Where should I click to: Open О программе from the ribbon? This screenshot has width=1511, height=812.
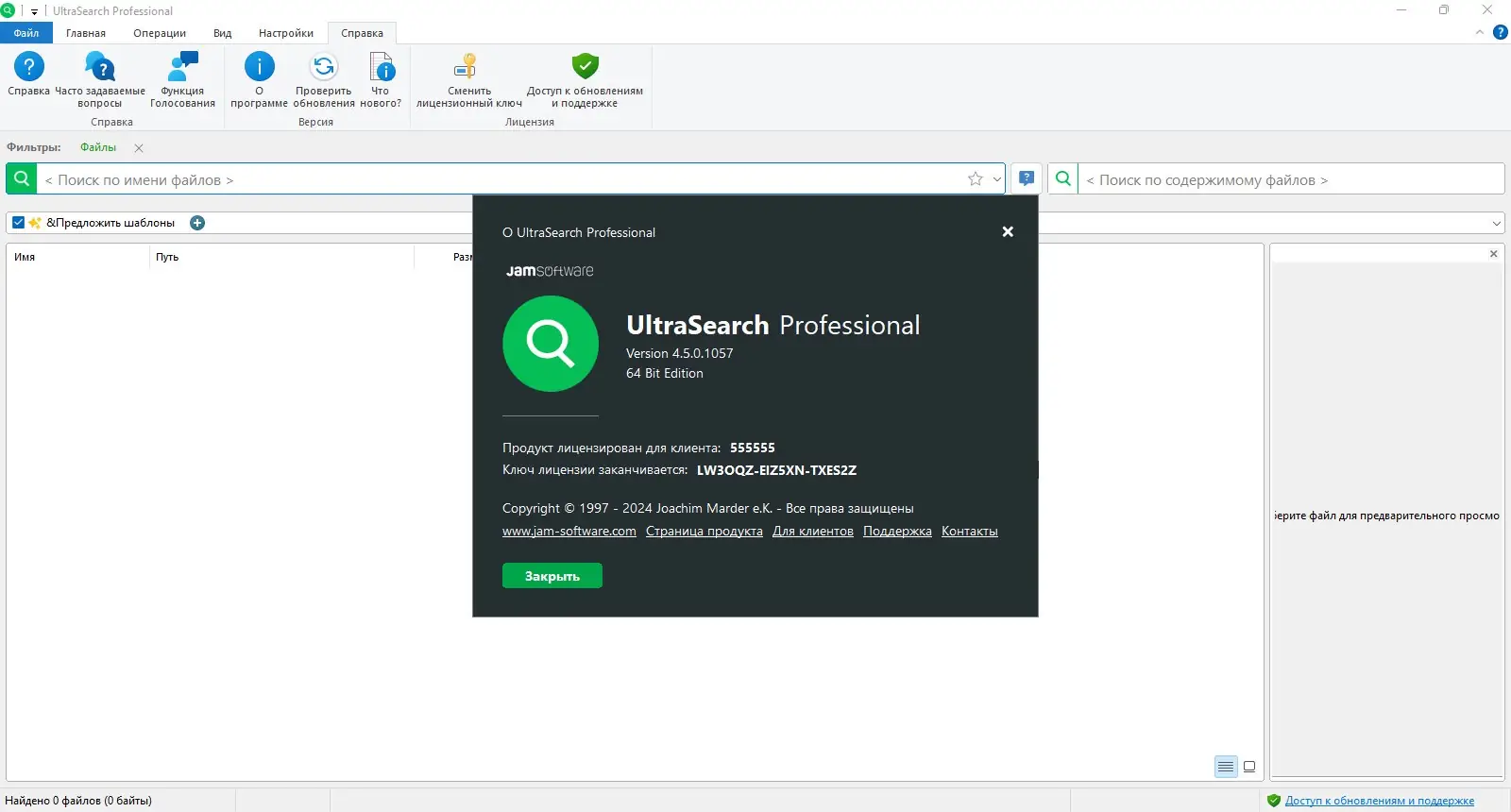coord(259,79)
